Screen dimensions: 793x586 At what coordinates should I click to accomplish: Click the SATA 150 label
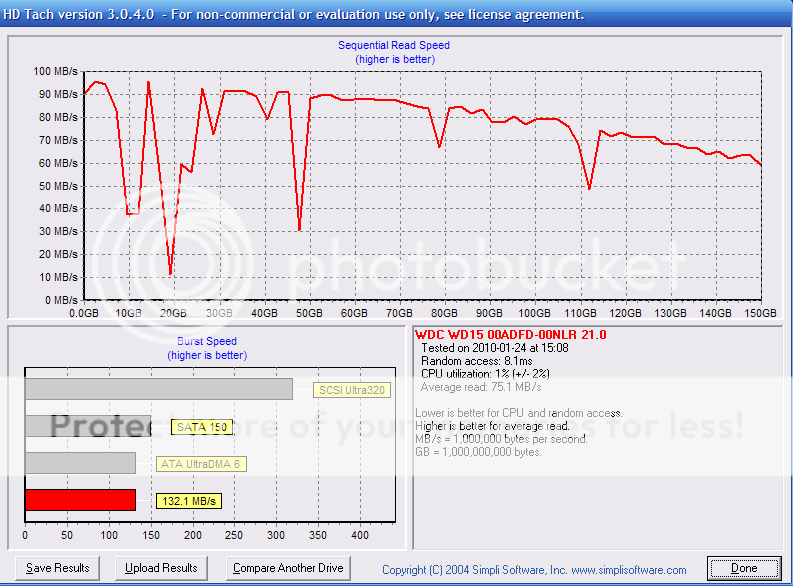(202, 427)
